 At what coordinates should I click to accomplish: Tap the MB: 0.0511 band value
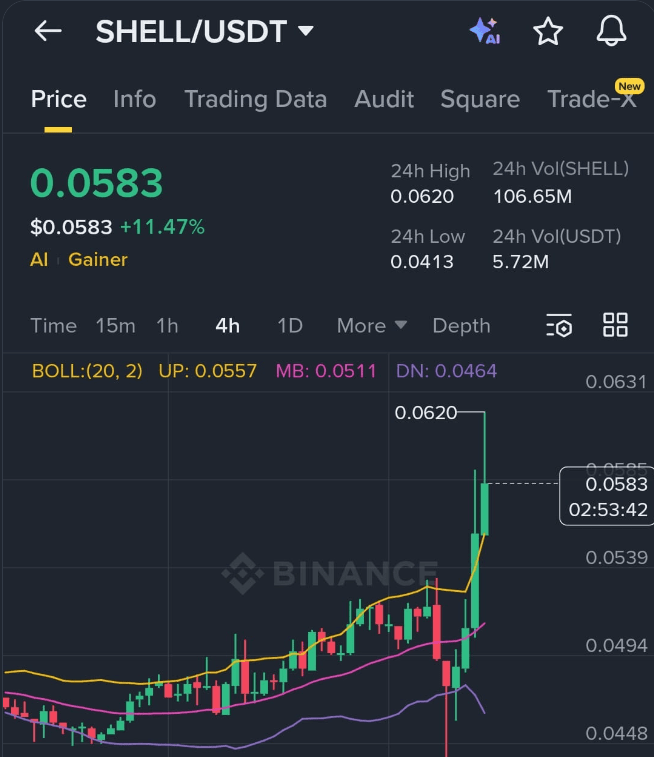pos(326,371)
